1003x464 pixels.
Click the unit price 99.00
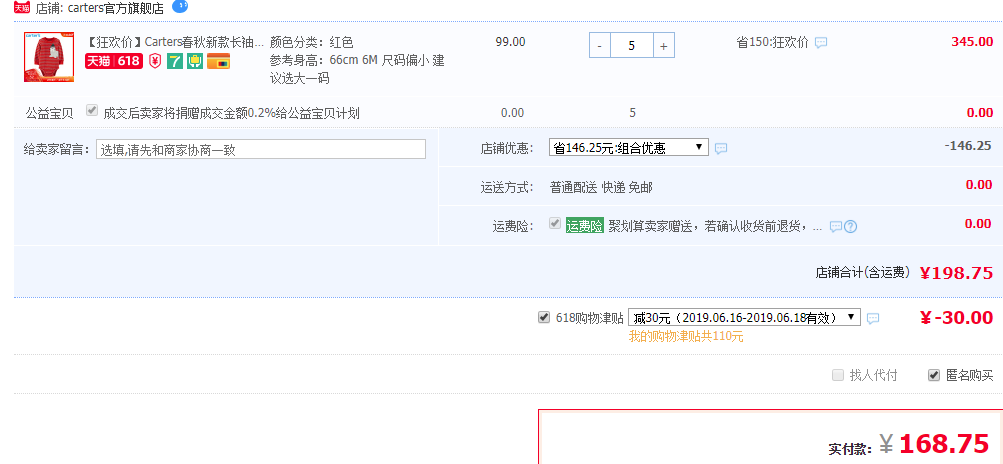(510, 42)
